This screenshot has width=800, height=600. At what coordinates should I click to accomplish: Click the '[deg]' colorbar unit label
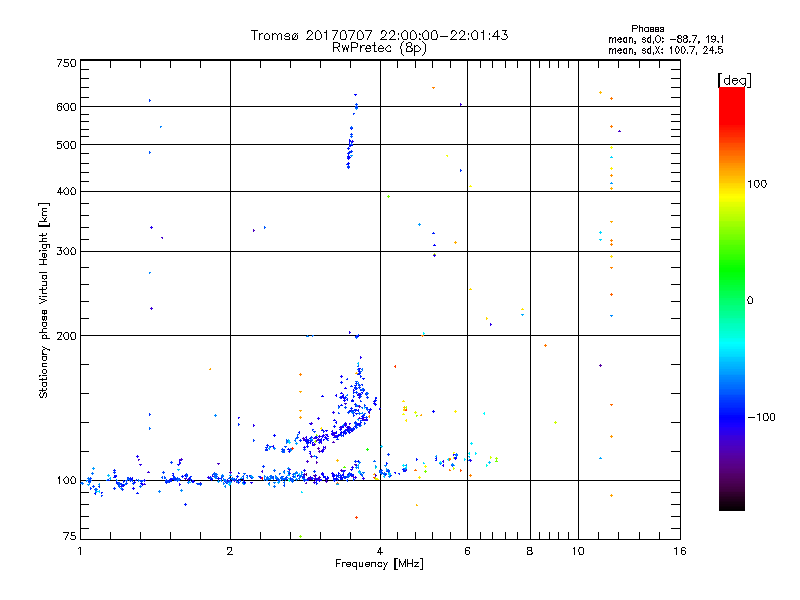point(734,80)
